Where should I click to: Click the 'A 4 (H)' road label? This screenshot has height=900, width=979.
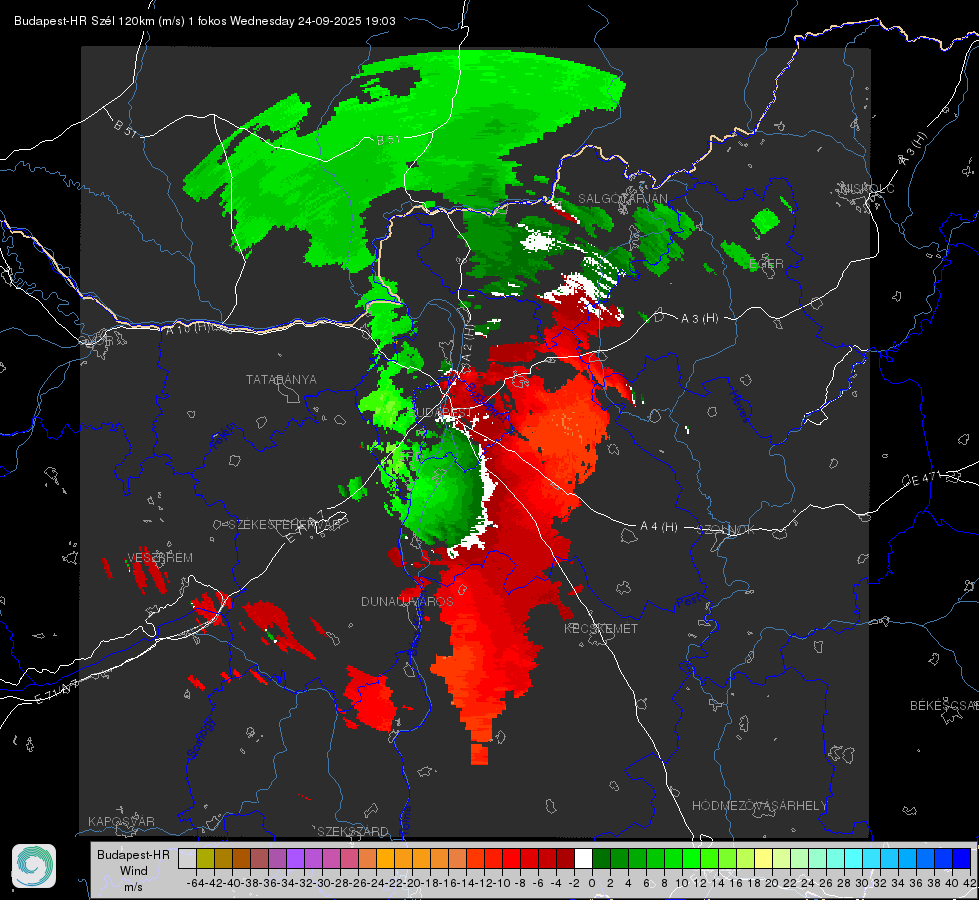(659, 527)
